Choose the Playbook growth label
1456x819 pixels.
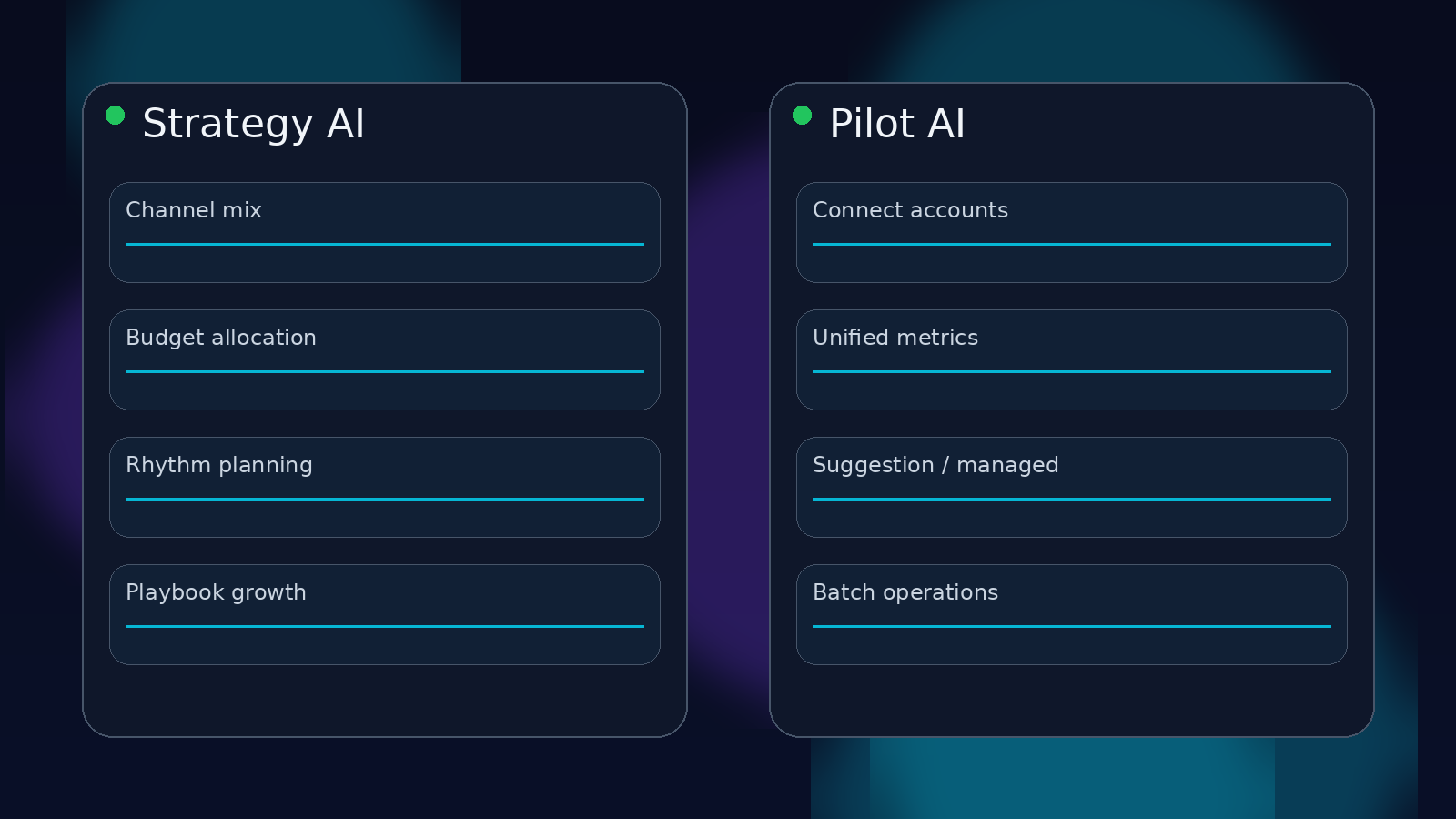tap(216, 592)
